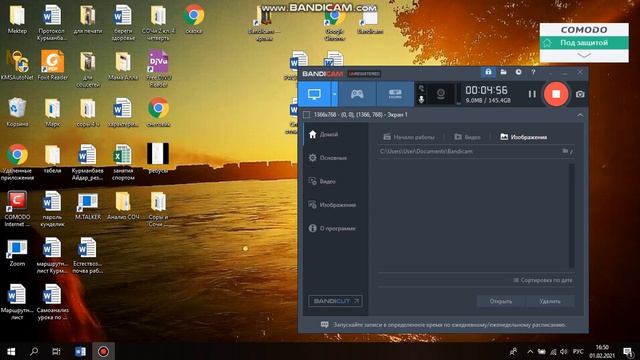Open the Windows Start menu

pos(11,351)
